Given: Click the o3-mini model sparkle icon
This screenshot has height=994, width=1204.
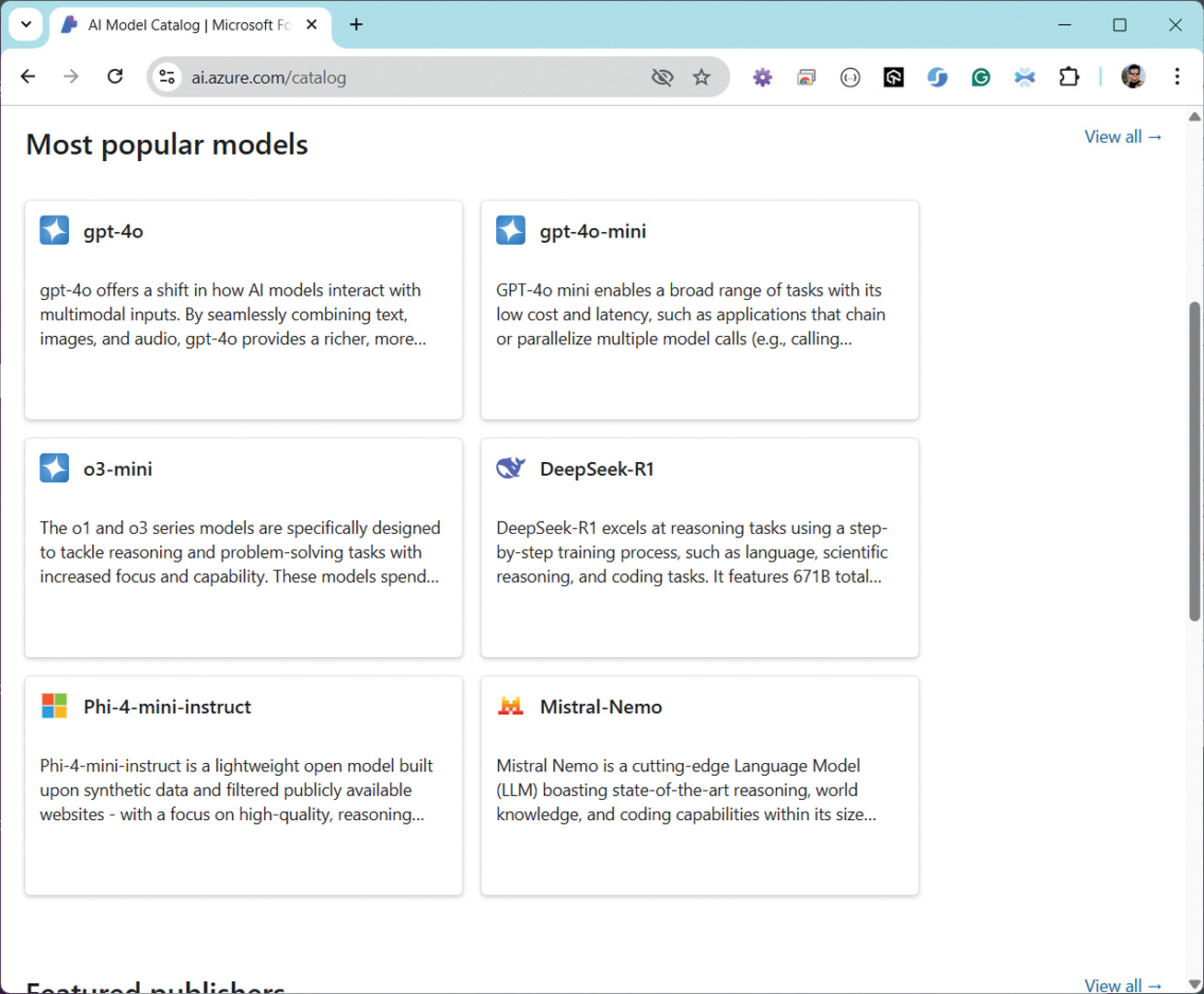Looking at the screenshot, I should (x=54, y=468).
